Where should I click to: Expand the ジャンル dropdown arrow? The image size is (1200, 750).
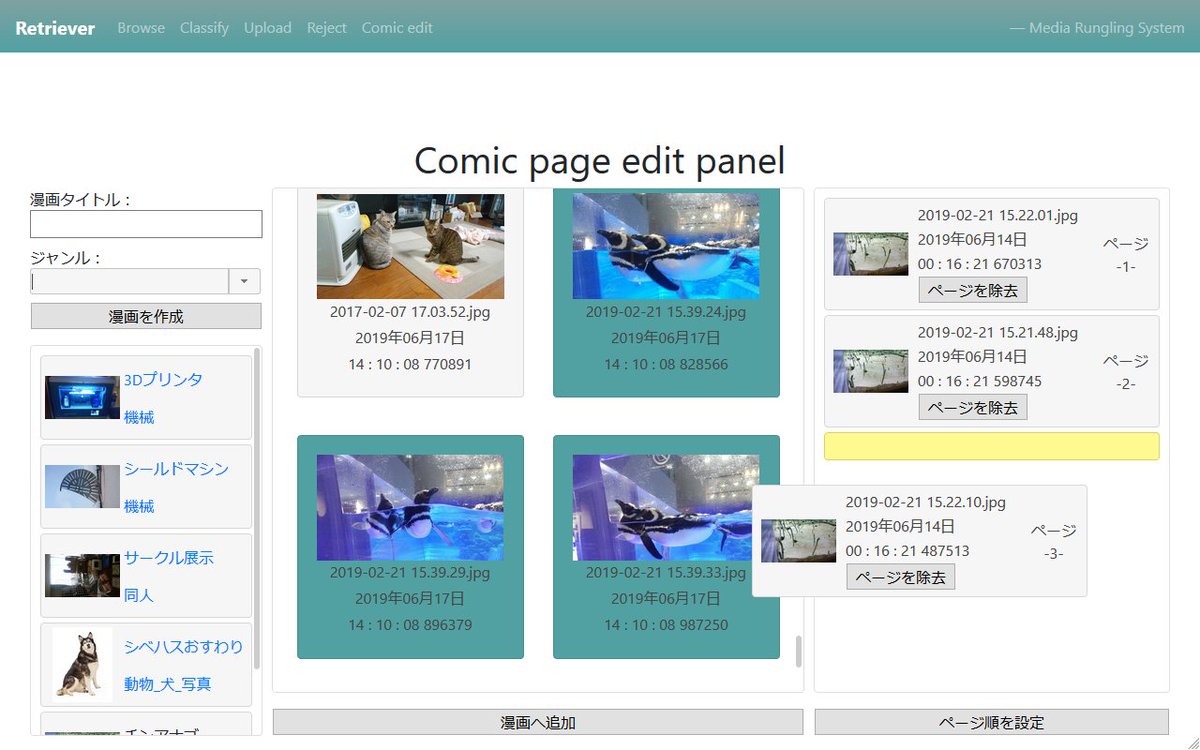(x=245, y=281)
